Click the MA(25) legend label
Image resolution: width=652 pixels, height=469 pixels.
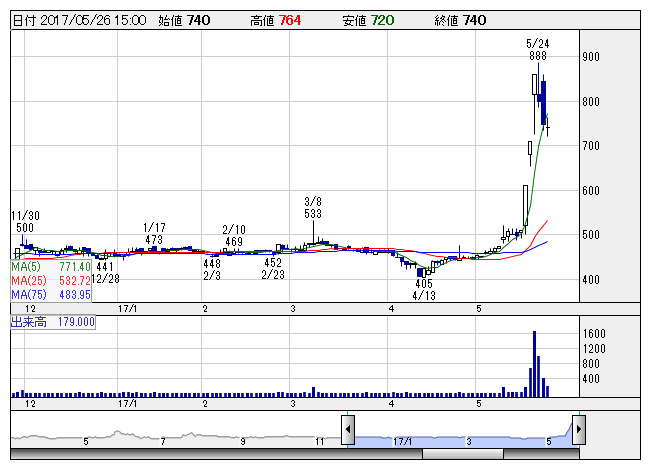click(27, 281)
